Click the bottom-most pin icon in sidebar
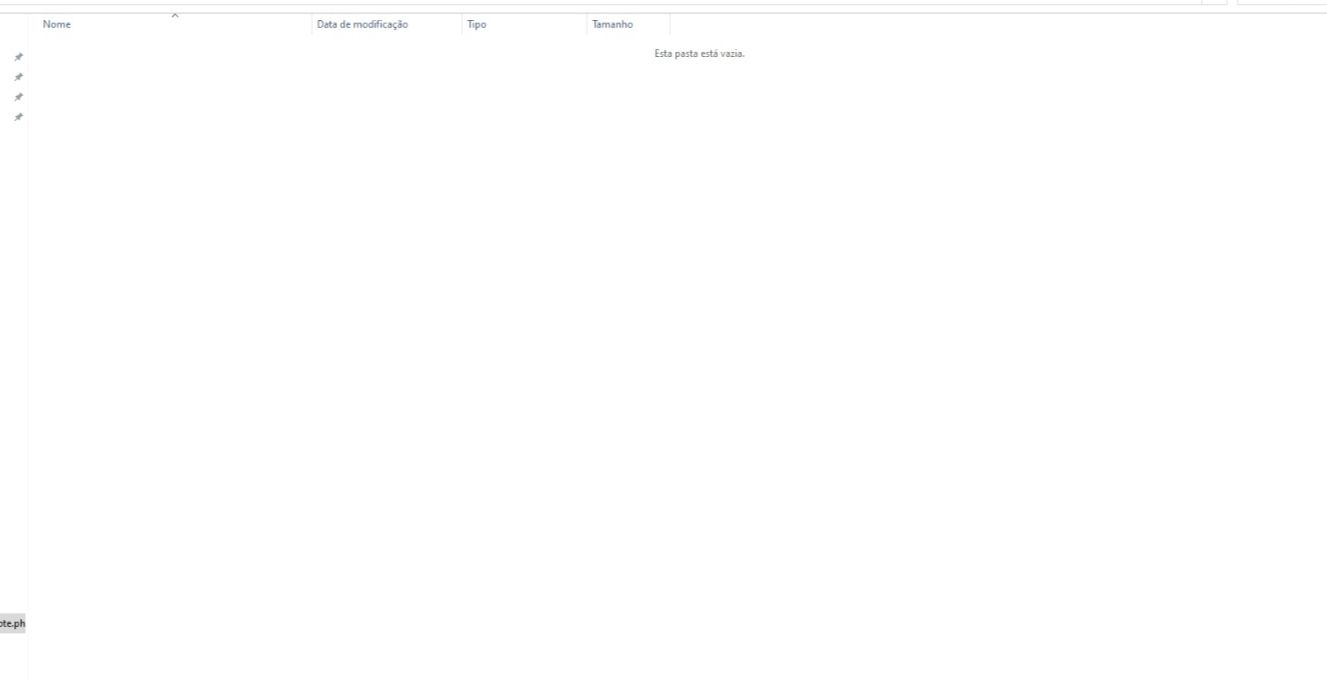Screen dimensions: 1327x681 pyautogui.click(x=18, y=117)
